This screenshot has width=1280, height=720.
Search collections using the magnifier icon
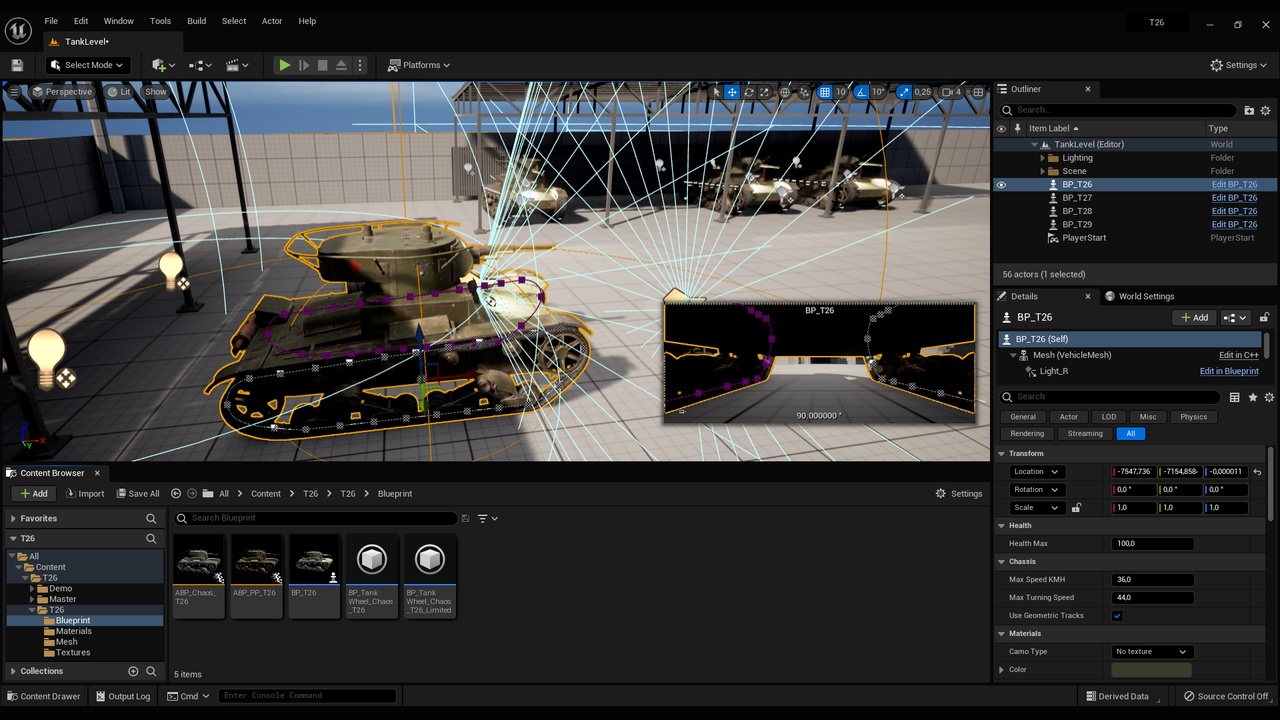151,671
